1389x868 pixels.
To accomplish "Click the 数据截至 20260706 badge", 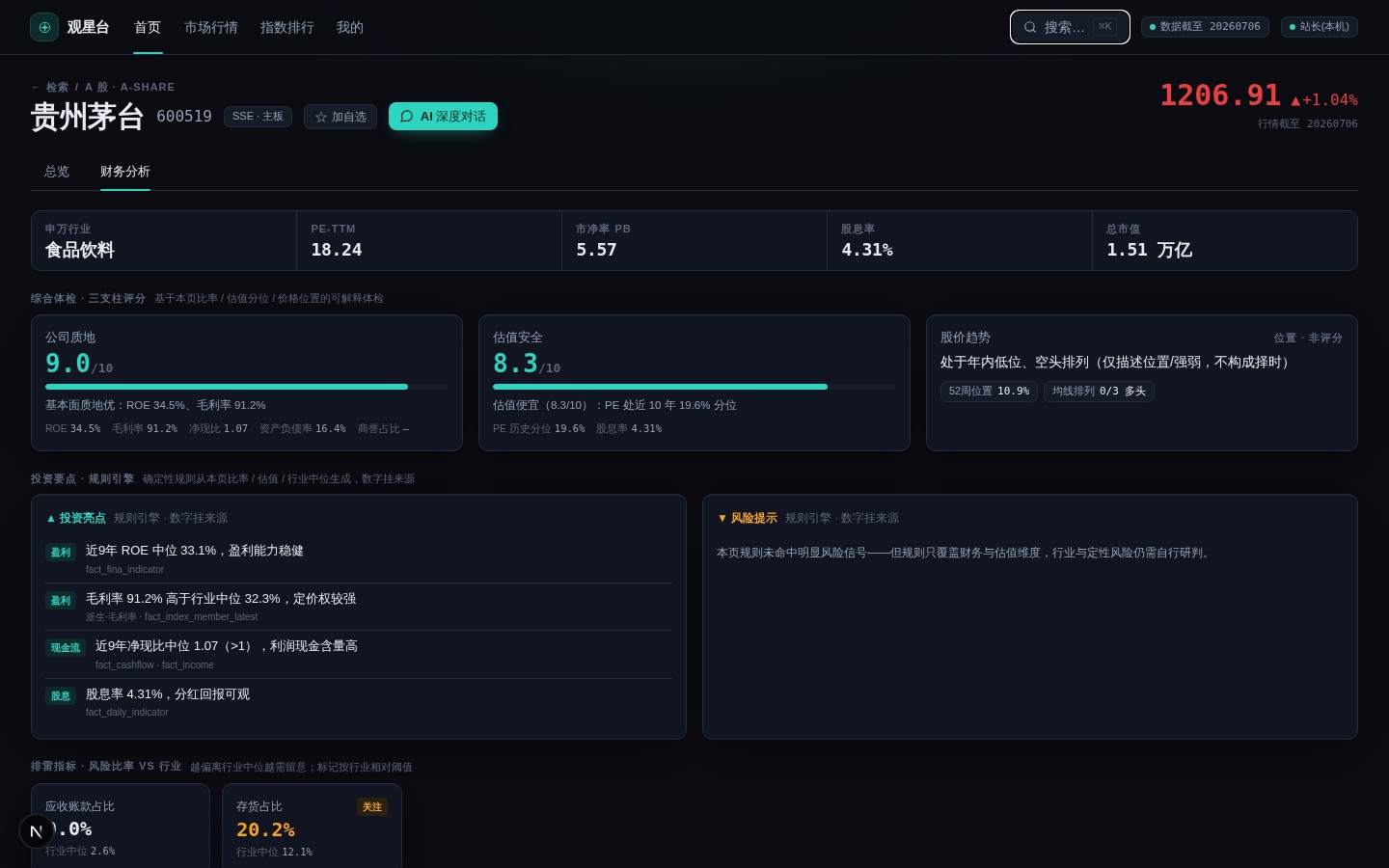I will coord(1205,27).
